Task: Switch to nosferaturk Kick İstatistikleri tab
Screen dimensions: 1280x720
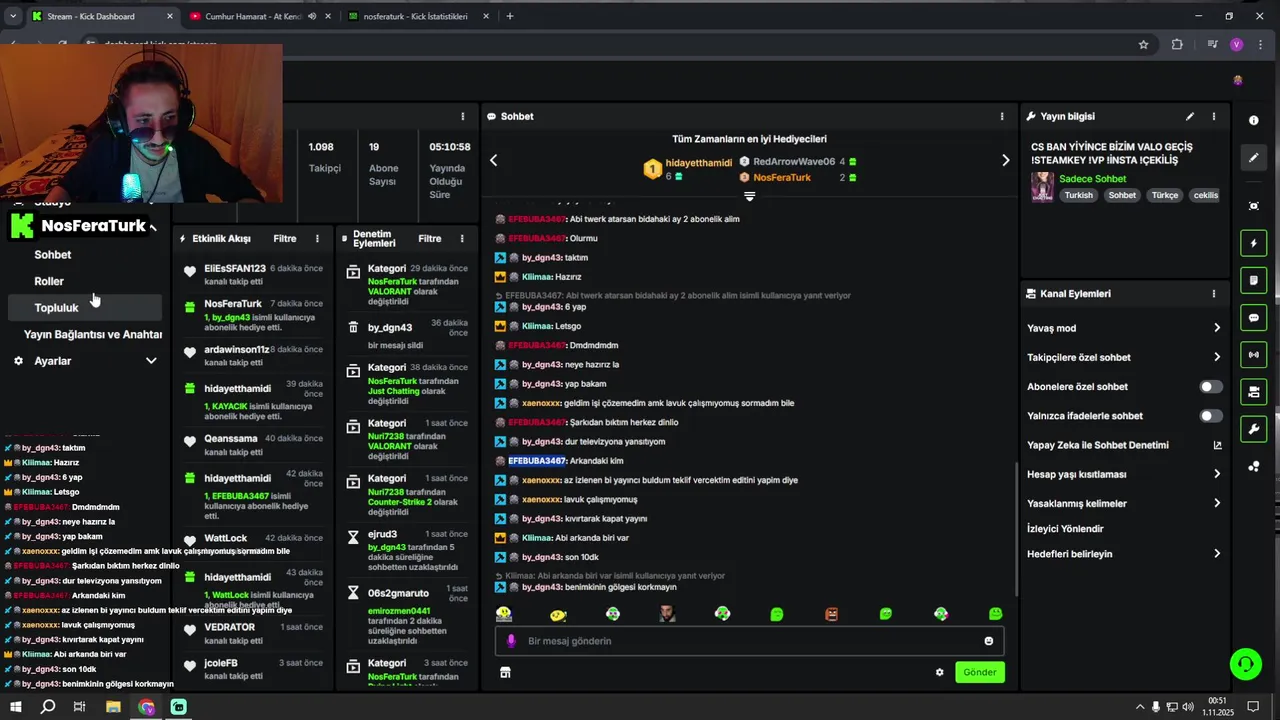Action: click(417, 16)
